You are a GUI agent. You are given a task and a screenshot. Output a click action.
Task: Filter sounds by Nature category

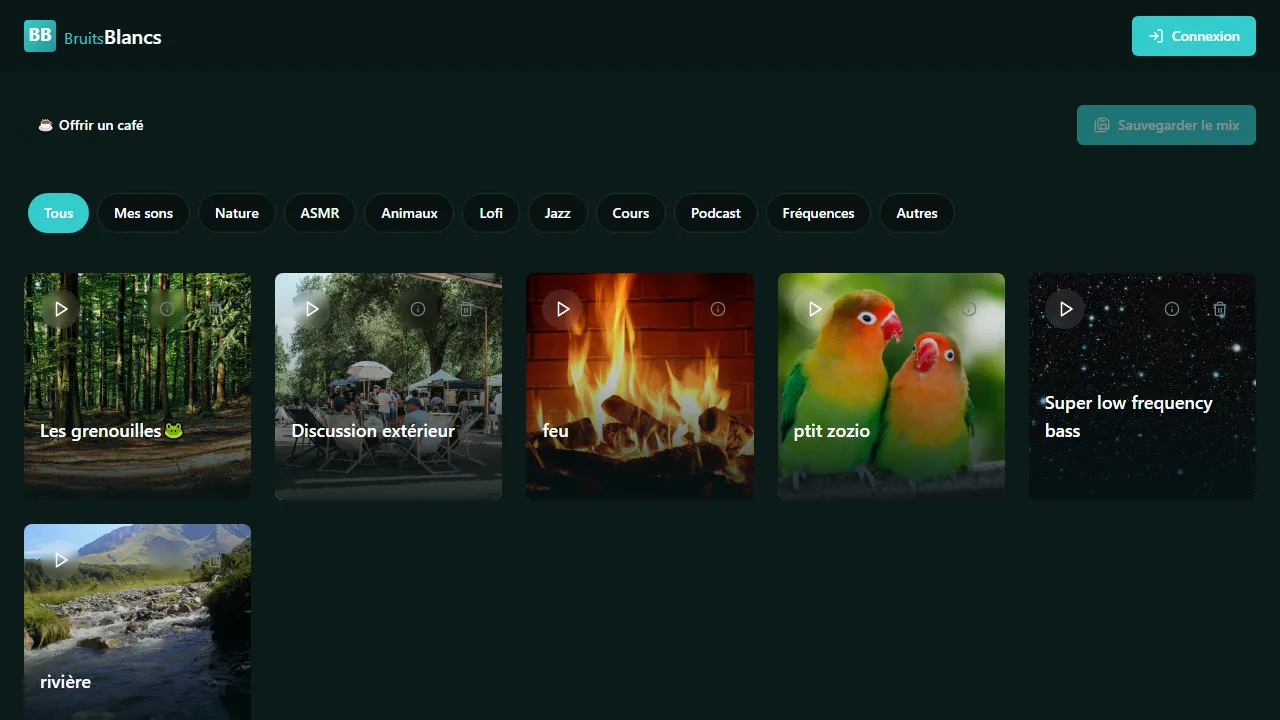click(237, 213)
